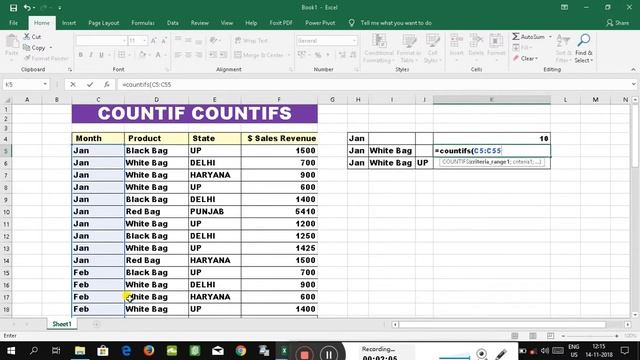Open Windows Start menu
The height and width of the screenshot is (360, 640).
coord(11,351)
